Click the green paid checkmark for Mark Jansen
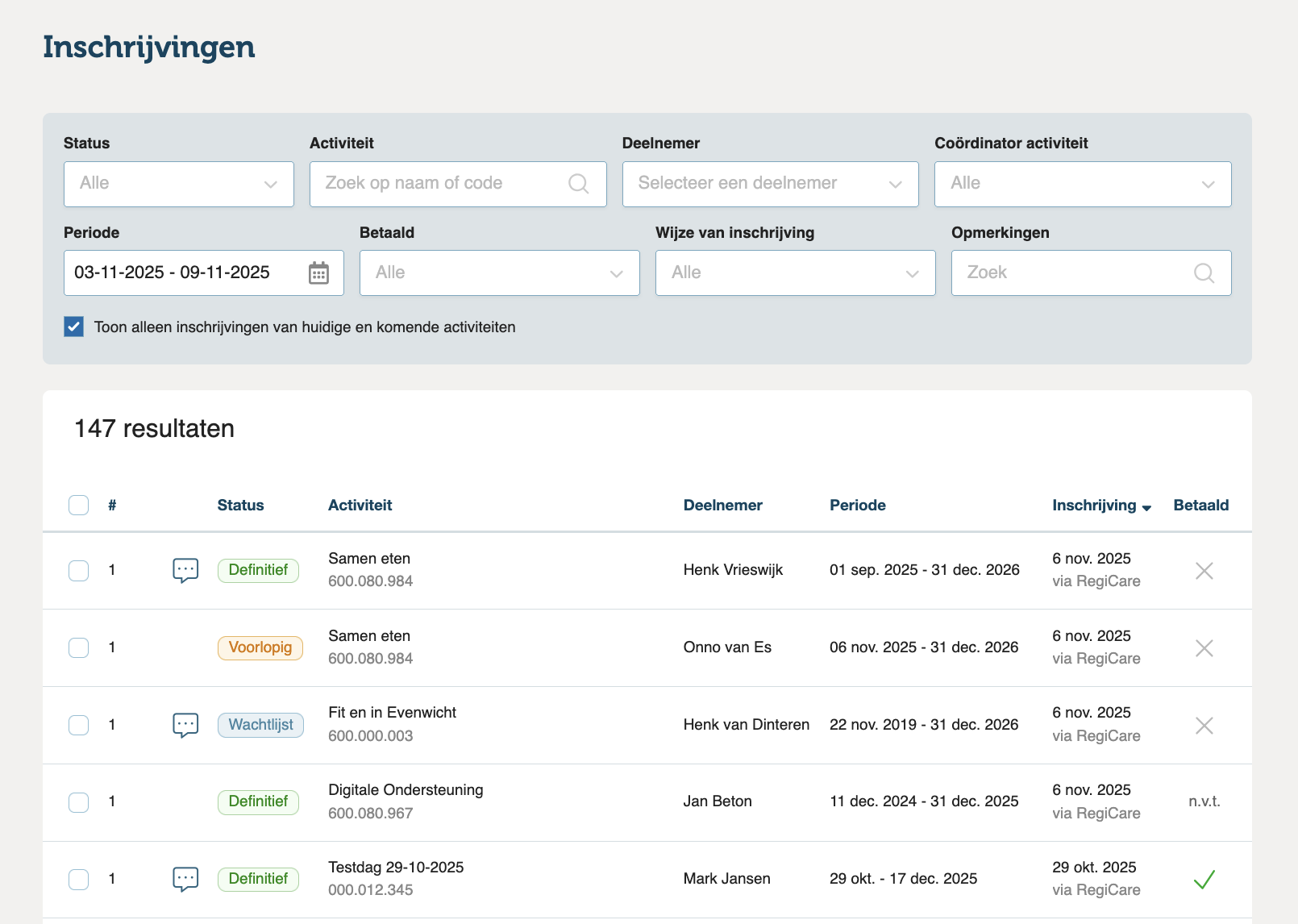This screenshot has height=924, width=1298. [x=1204, y=879]
